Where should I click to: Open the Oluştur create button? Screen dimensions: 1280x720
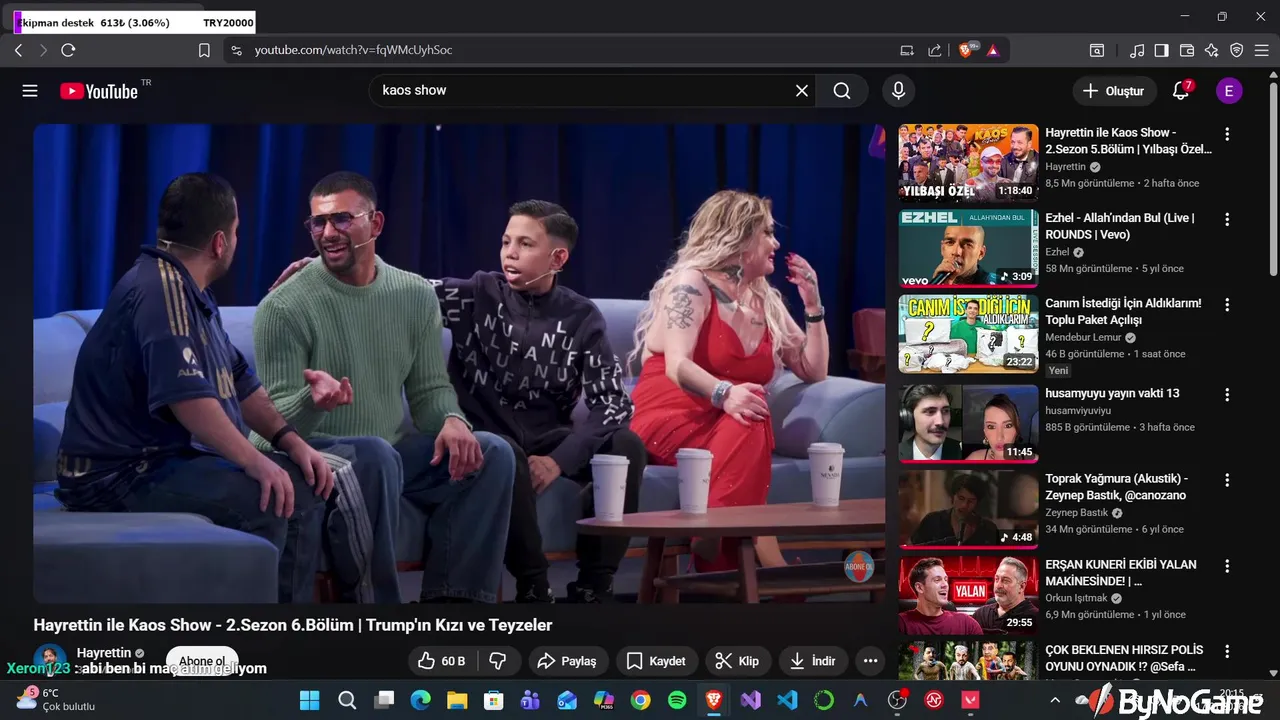pos(1114,91)
